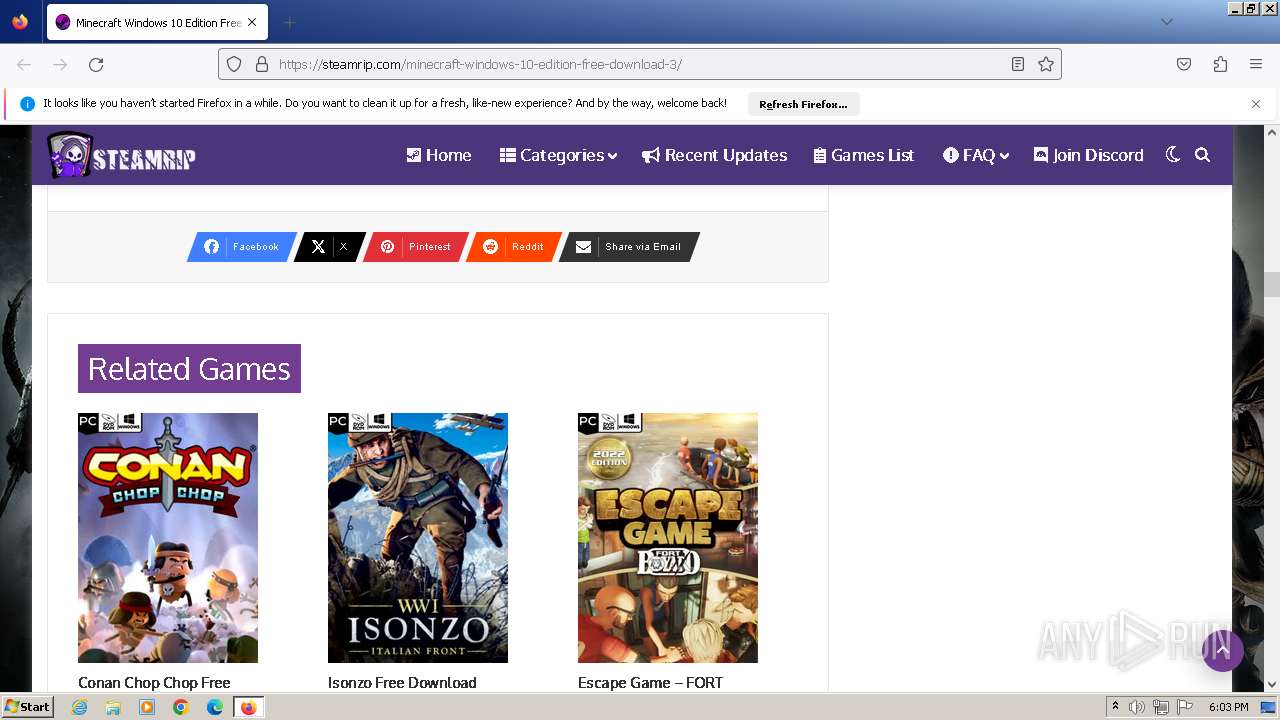Open the SteamRIP logo homepage link
The width and height of the screenshot is (1280, 720).
tap(121, 156)
